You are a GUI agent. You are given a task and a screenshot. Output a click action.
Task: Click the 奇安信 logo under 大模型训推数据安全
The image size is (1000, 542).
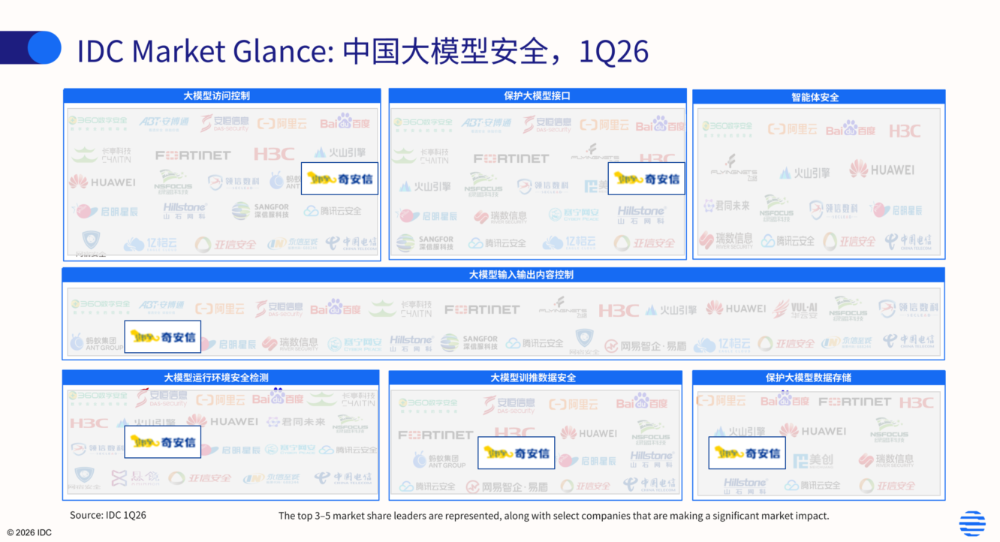click(x=516, y=453)
